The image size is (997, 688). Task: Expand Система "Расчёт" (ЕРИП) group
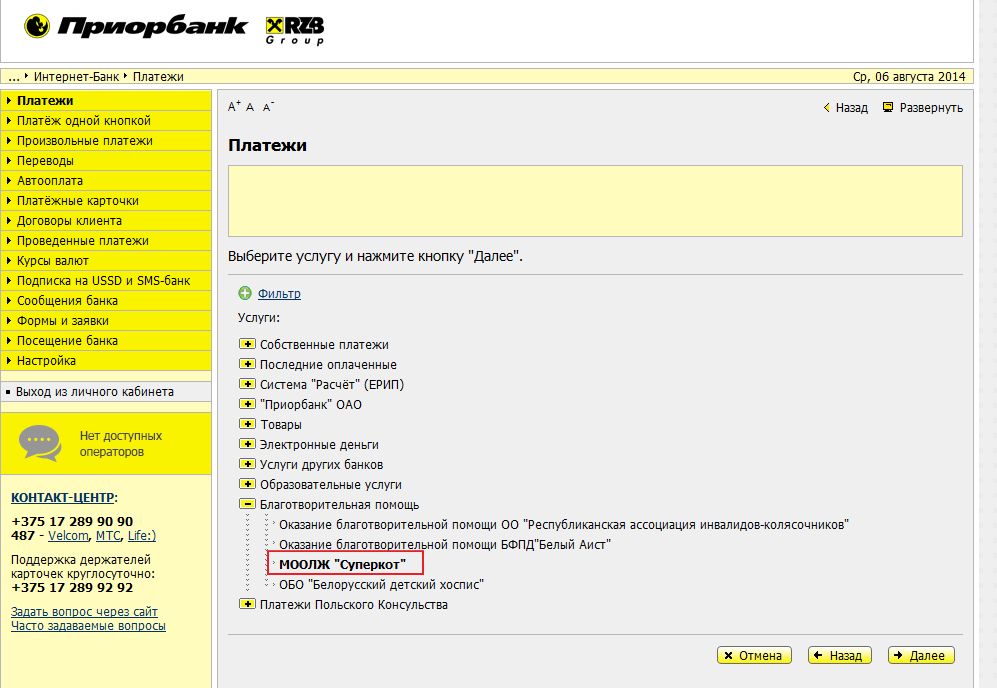pyautogui.click(x=247, y=384)
